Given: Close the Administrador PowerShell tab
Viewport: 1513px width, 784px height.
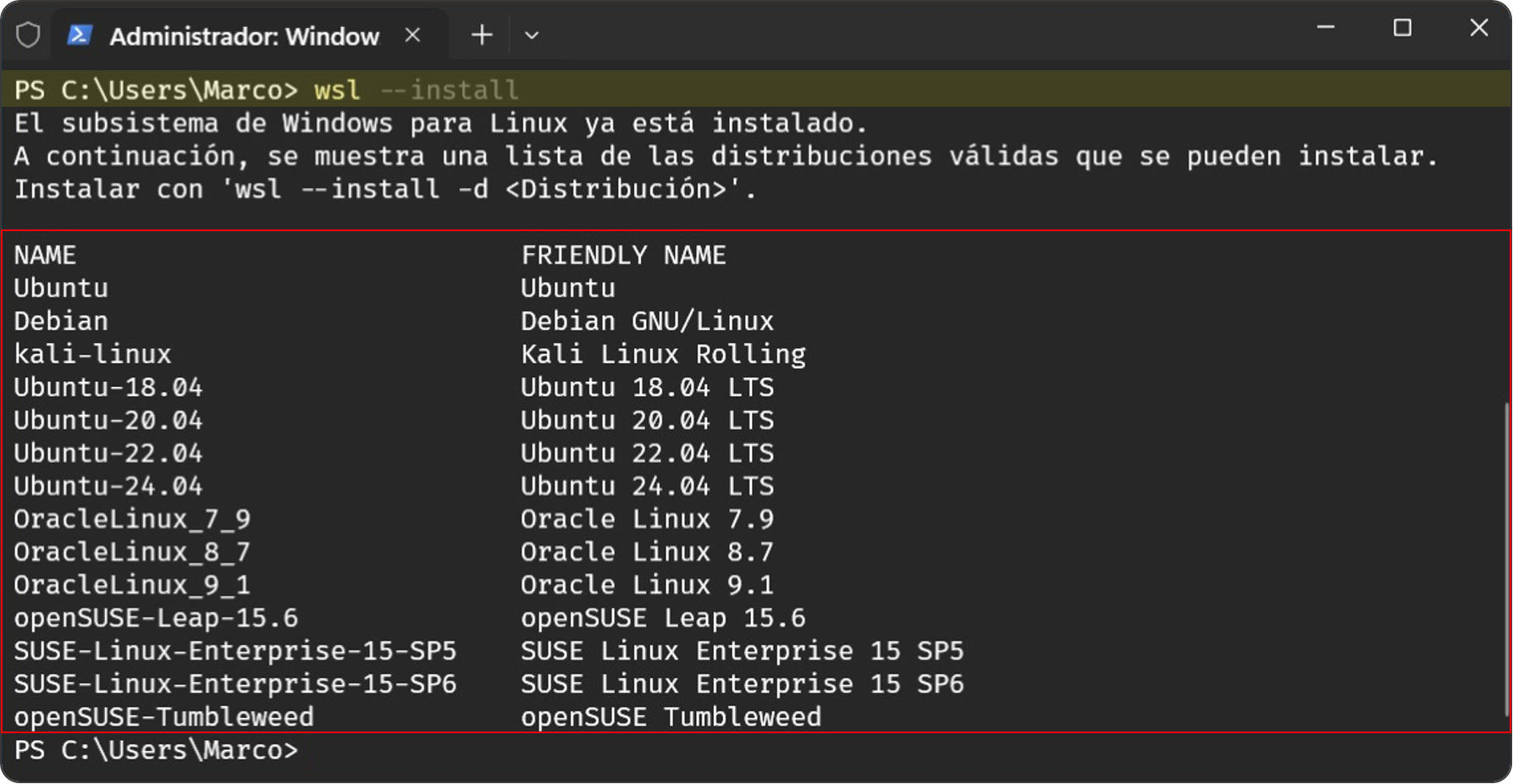Looking at the screenshot, I should click(412, 36).
